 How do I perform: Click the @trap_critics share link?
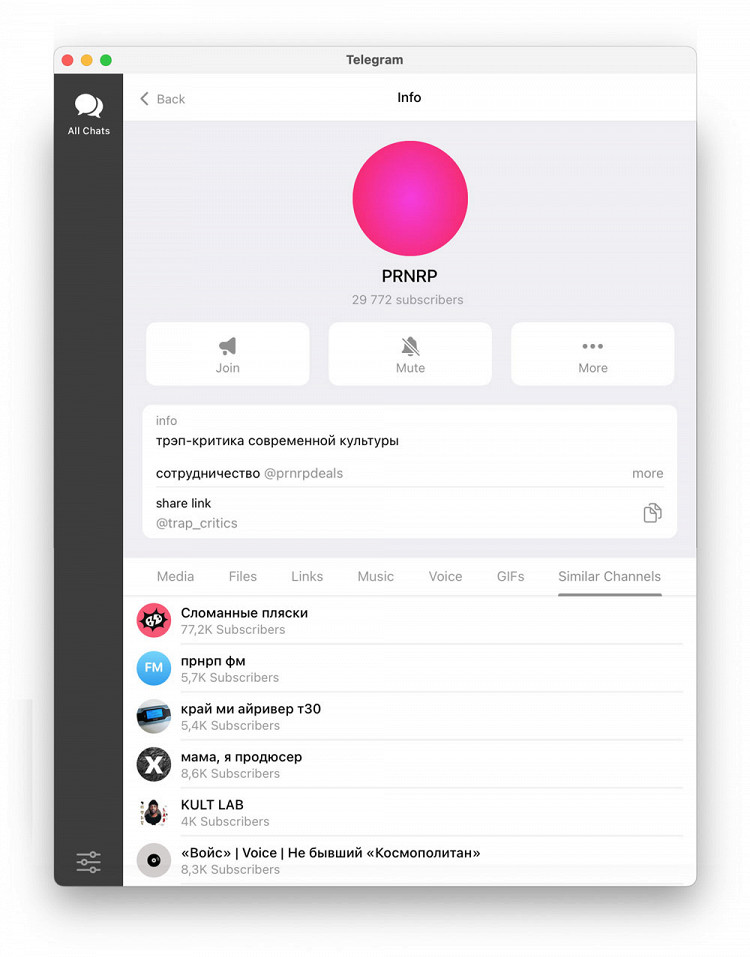pyautogui.click(x=197, y=523)
